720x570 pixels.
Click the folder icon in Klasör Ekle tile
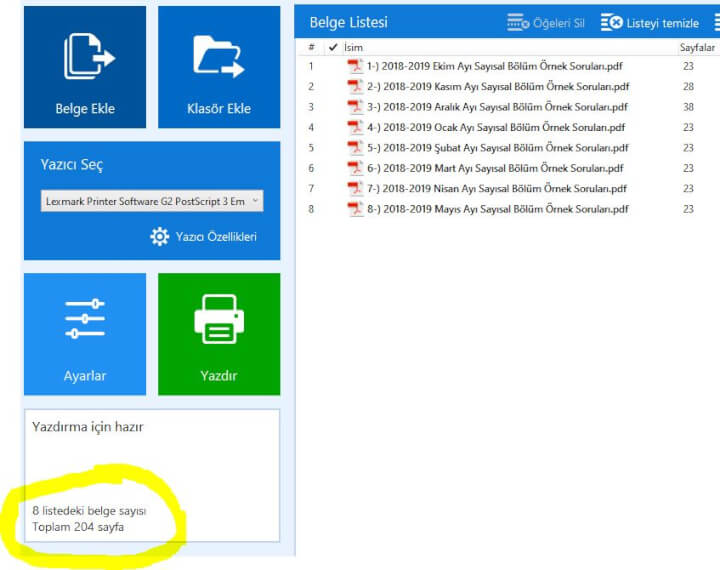219,56
